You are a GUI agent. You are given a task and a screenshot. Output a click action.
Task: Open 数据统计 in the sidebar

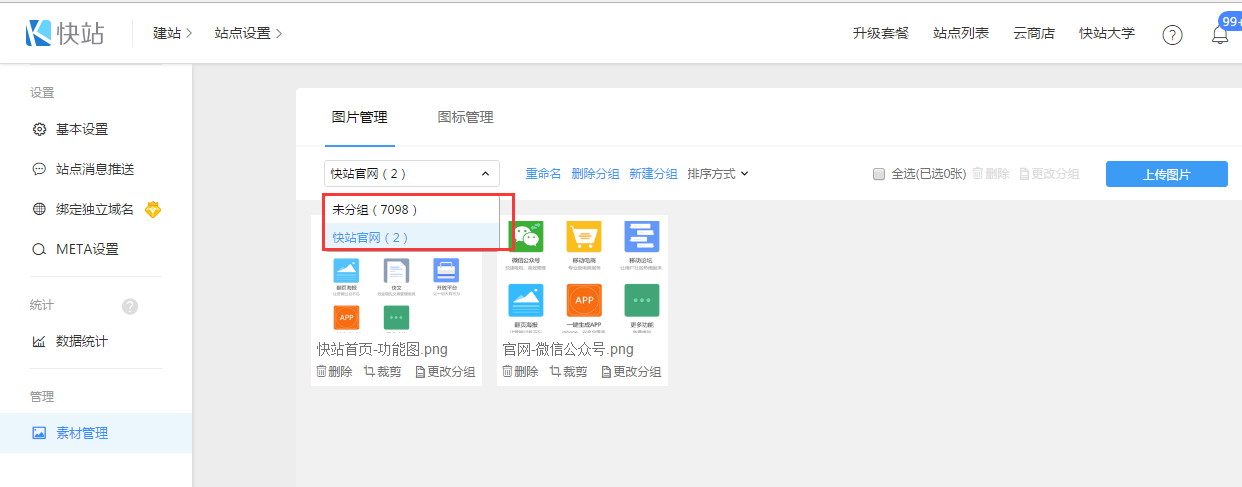(x=82, y=341)
